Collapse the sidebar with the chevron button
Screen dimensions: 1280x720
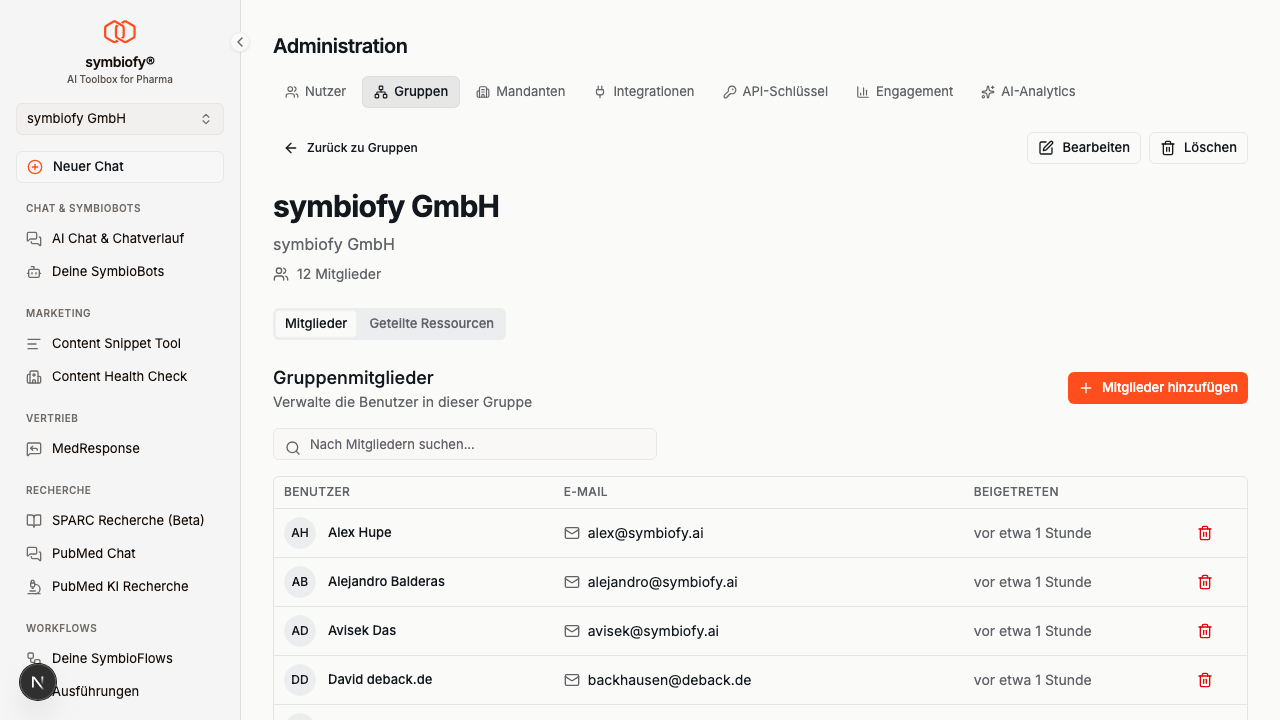(x=240, y=42)
